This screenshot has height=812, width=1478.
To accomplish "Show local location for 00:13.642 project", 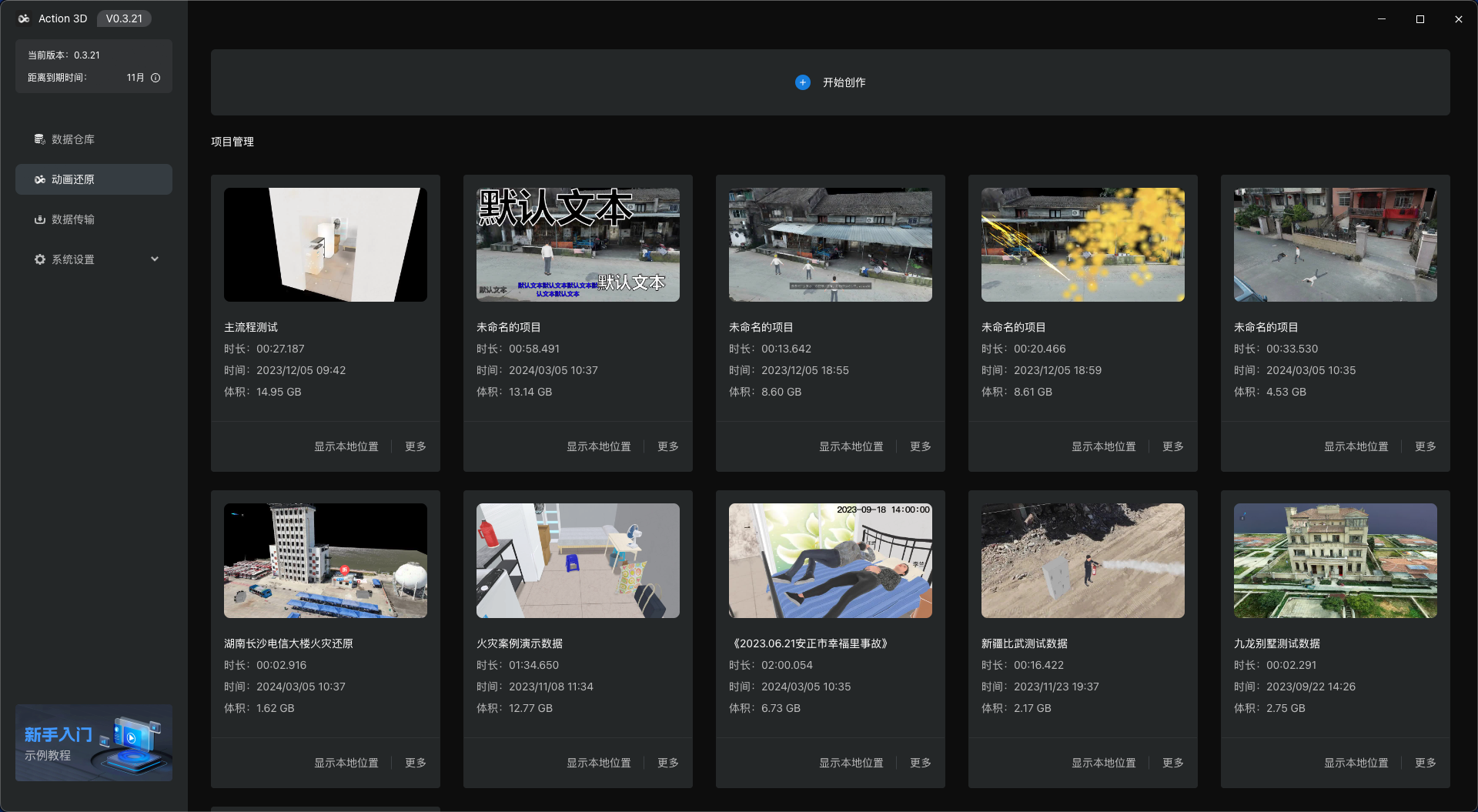I will click(x=851, y=446).
